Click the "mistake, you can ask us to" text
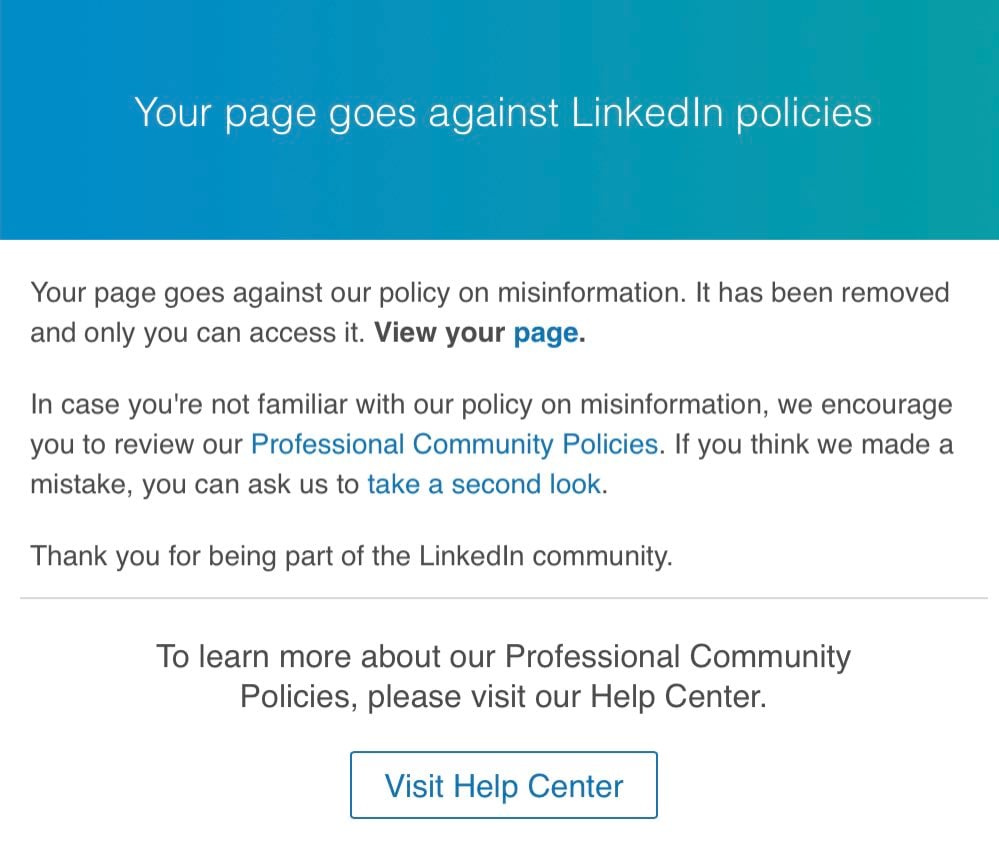 pyautogui.click(x=195, y=485)
